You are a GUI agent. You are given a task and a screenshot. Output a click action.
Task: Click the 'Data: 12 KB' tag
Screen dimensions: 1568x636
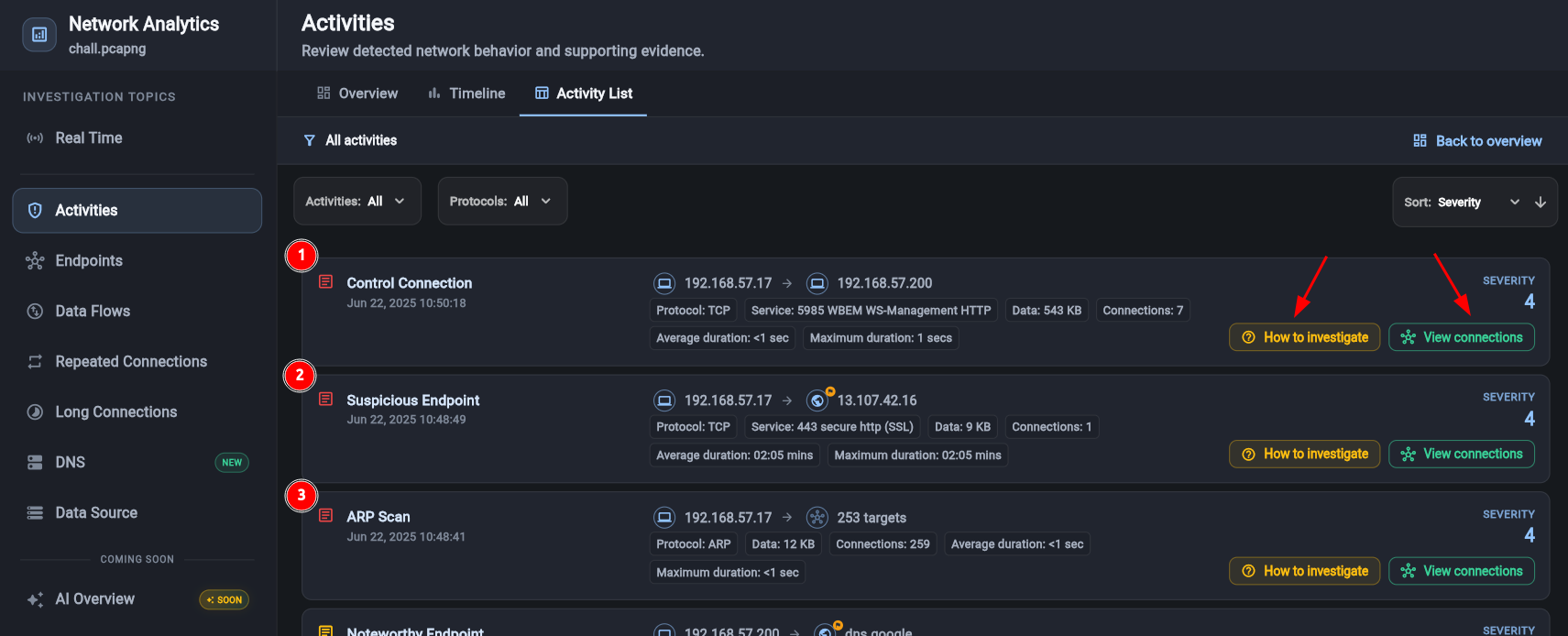(x=784, y=544)
